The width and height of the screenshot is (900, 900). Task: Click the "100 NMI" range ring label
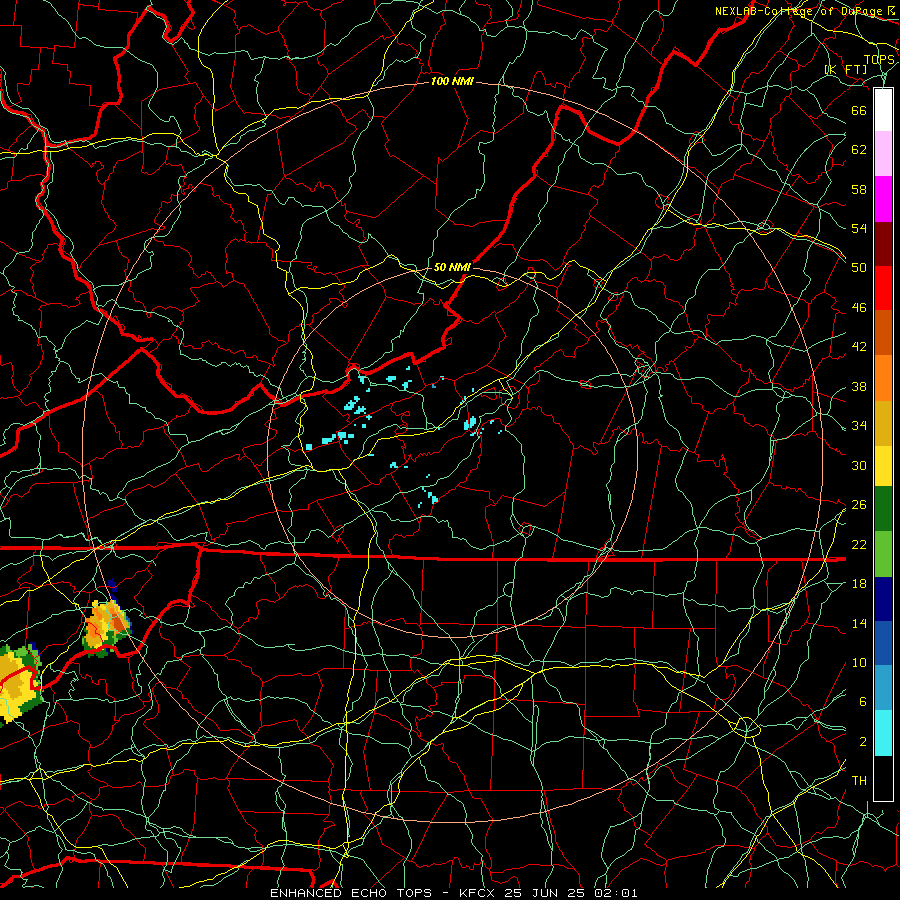[452, 82]
